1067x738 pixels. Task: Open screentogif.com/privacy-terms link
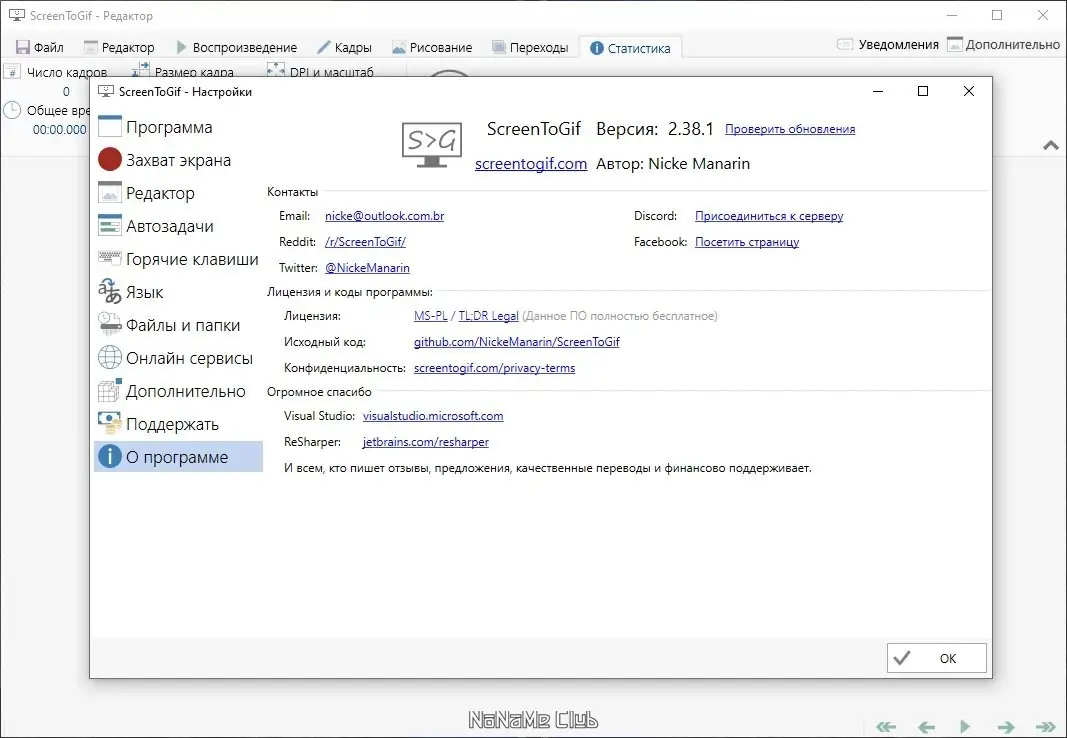pos(495,368)
